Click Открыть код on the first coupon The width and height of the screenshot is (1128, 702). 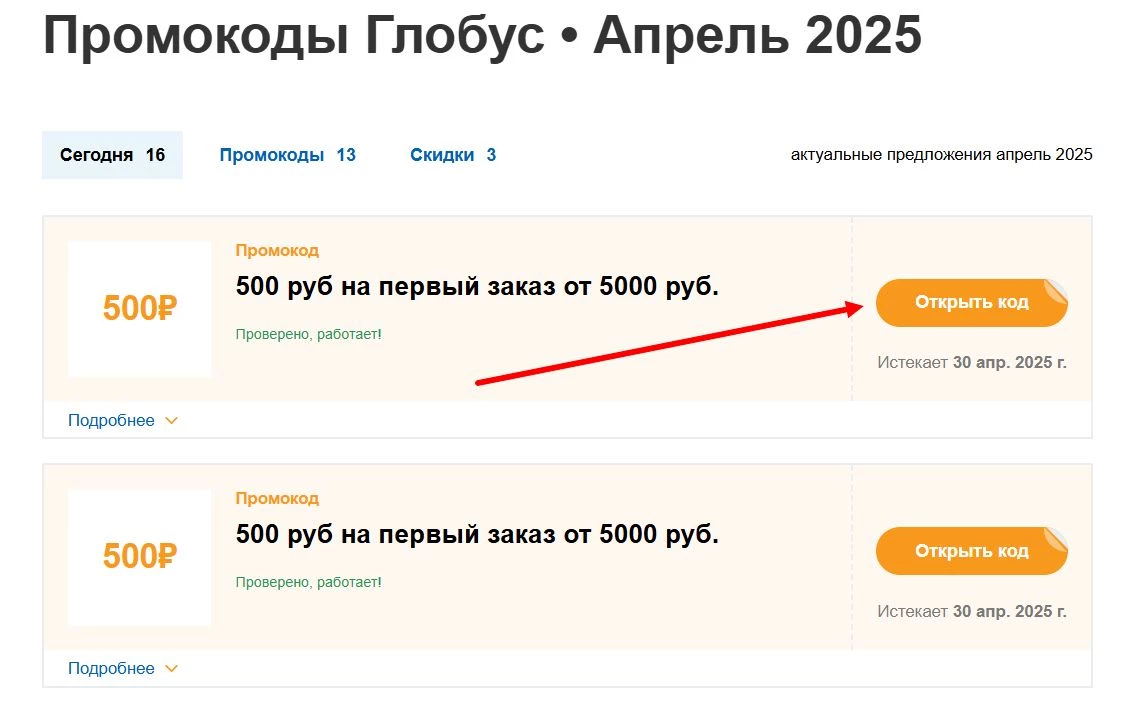click(x=971, y=302)
